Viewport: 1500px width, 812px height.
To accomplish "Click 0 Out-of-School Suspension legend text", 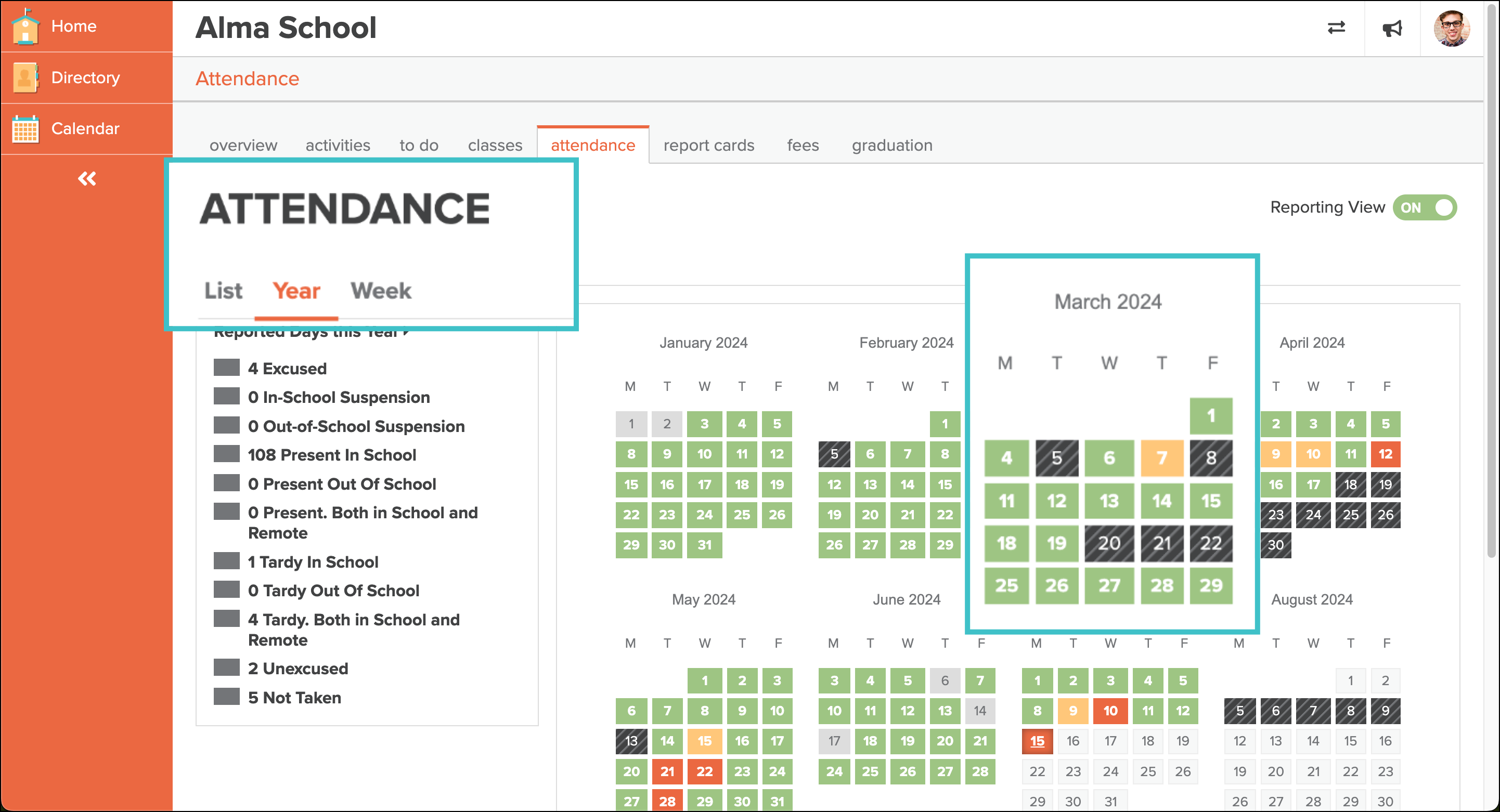I will point(356,426).
